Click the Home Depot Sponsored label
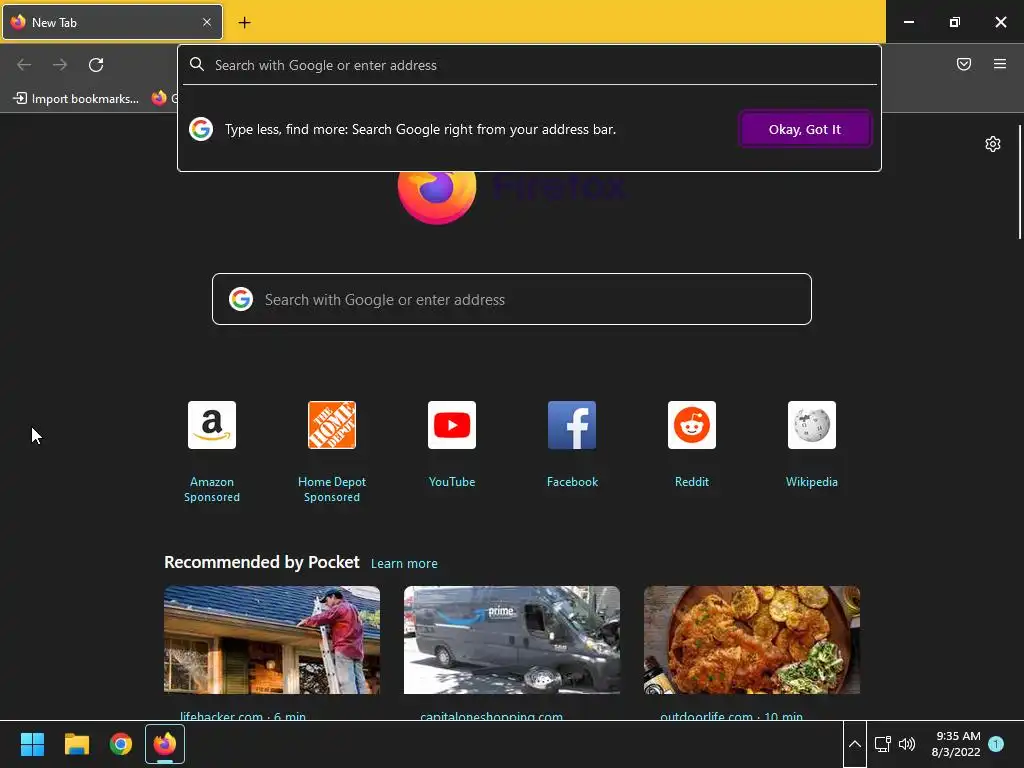The image size is (1024, 768). (x=332, y=489)
